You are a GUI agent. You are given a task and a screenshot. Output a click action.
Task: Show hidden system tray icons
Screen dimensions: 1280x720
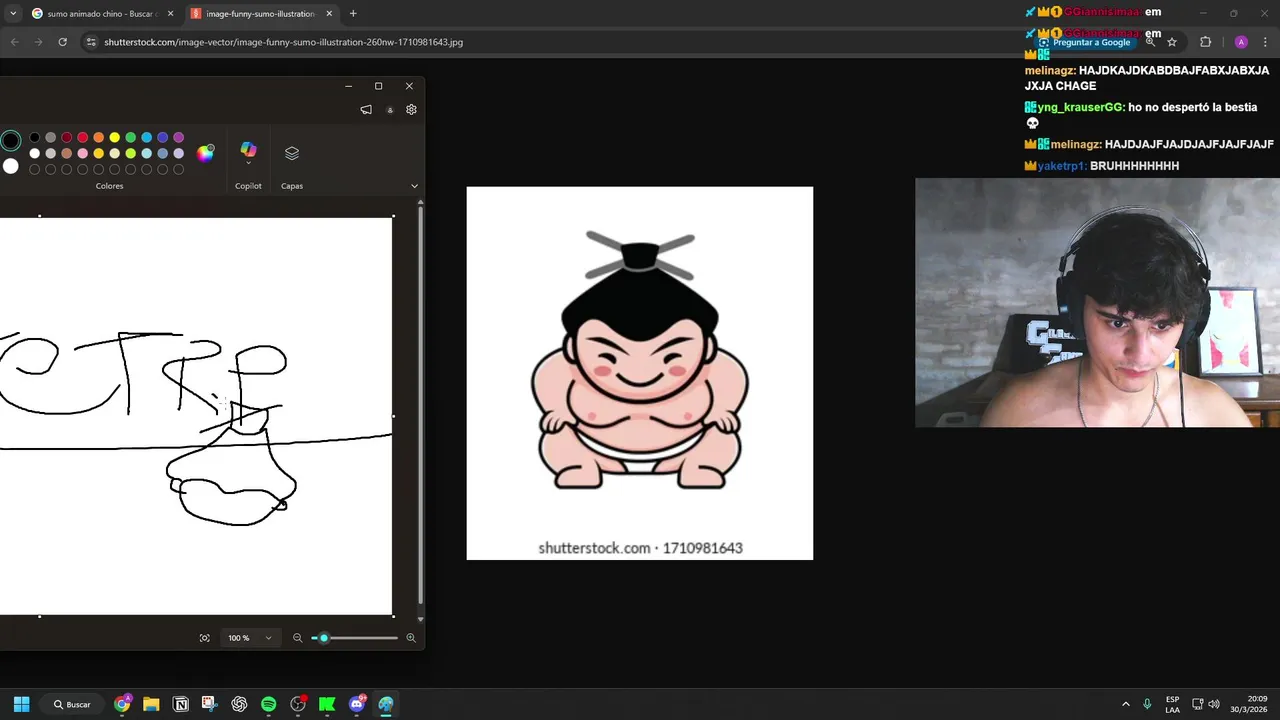click(x=1126, y=704)
